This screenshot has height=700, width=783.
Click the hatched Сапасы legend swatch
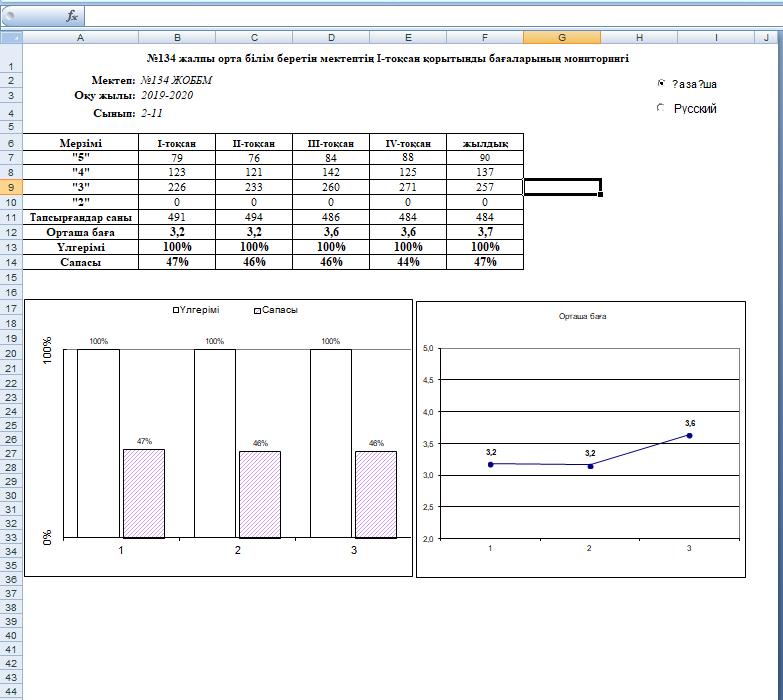(258, 311)
